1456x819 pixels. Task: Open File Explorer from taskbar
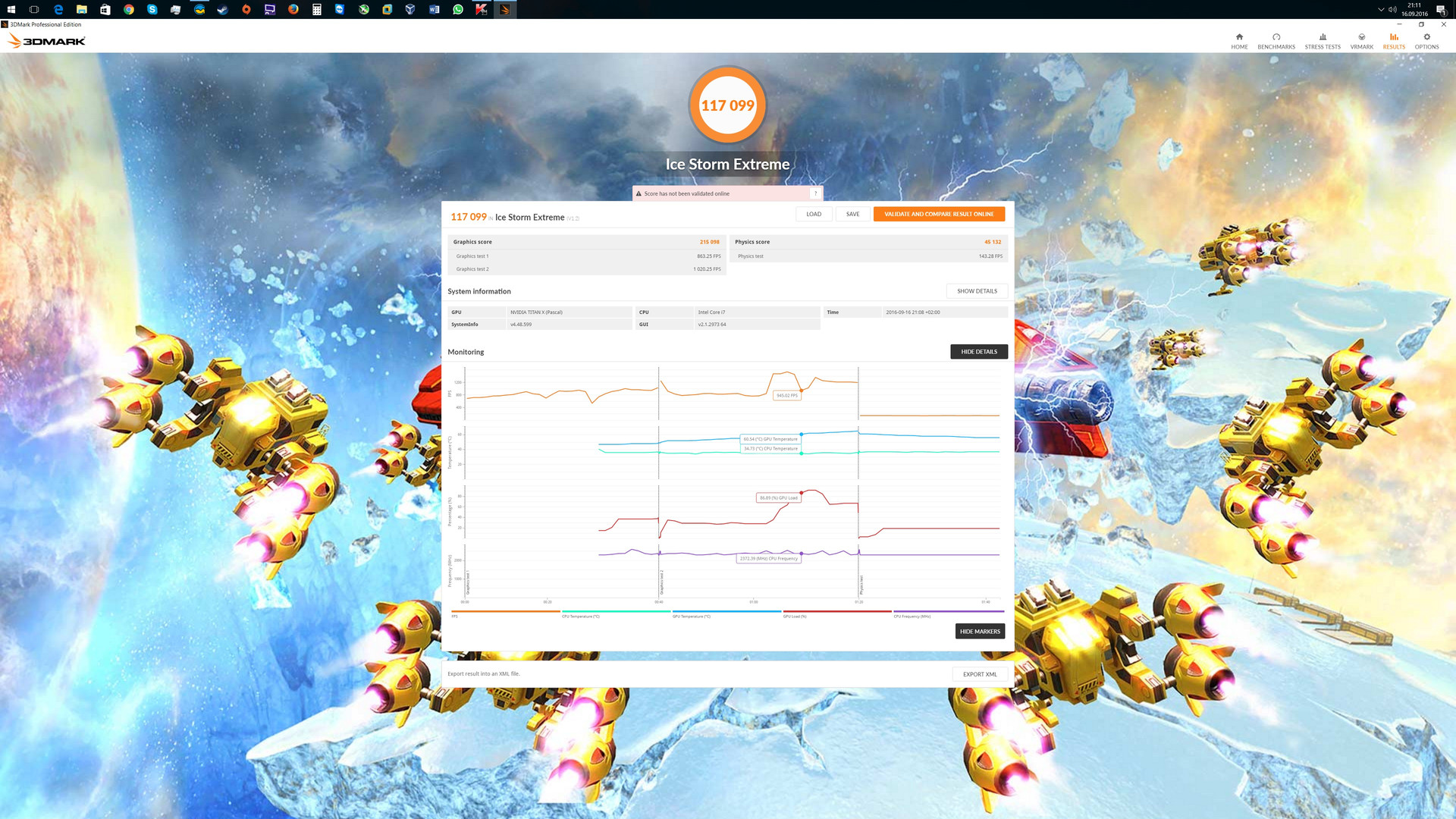82,9
